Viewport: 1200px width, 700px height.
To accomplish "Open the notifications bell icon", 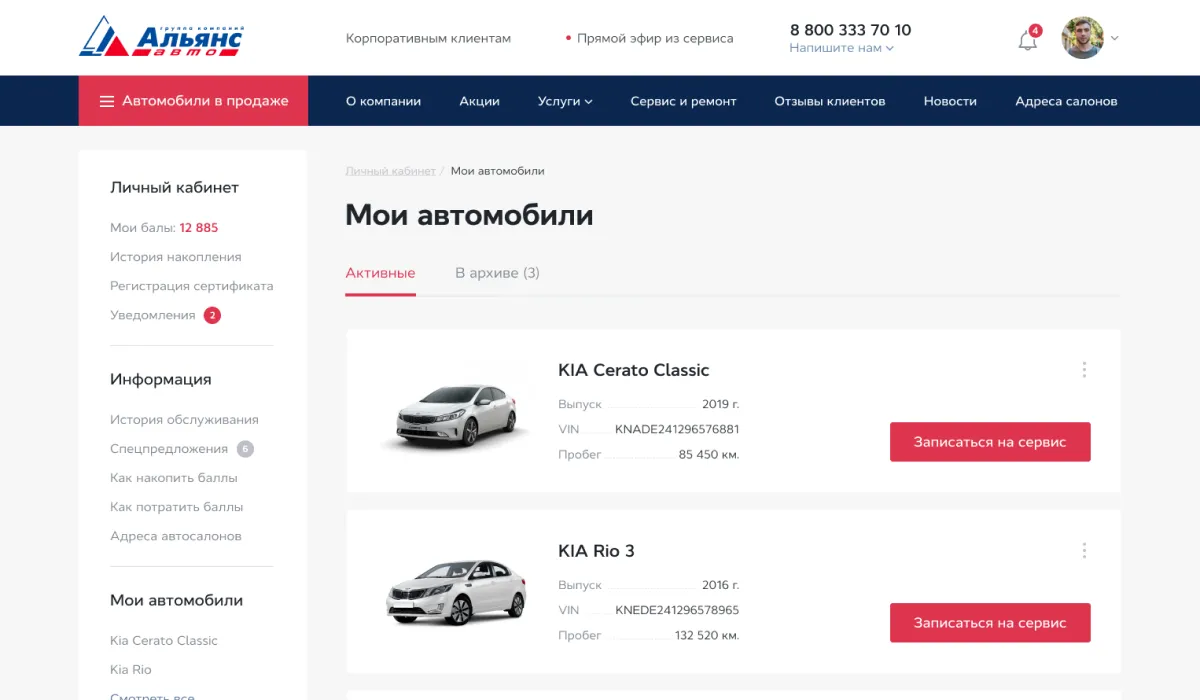I will pos(1027,40).
